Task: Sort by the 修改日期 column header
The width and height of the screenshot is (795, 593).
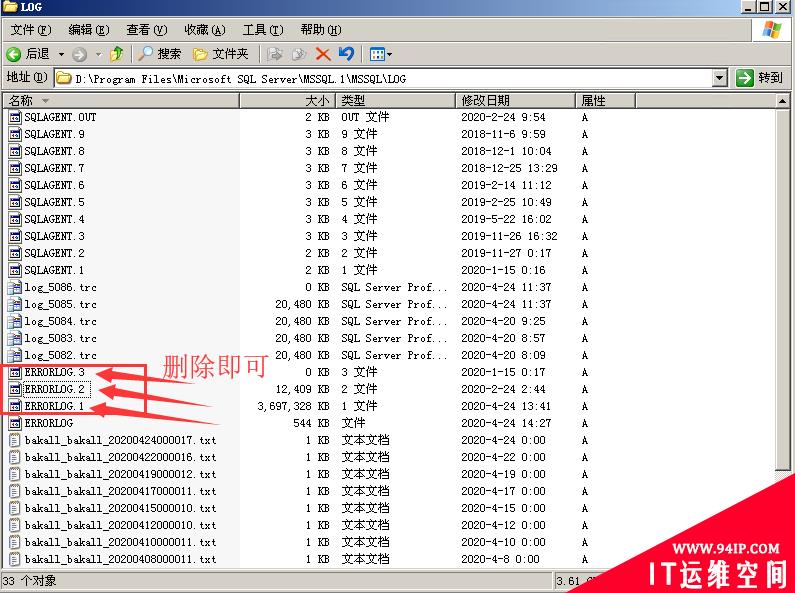Action: click(x=515, y=100)
